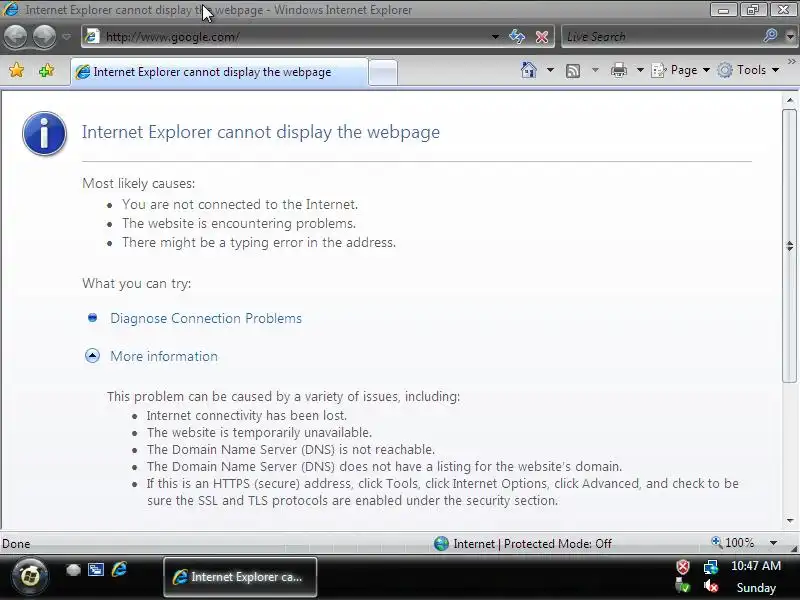The image size is (800, 600).
Task: Click the search magnifier icon
Action: click(770, 36)
